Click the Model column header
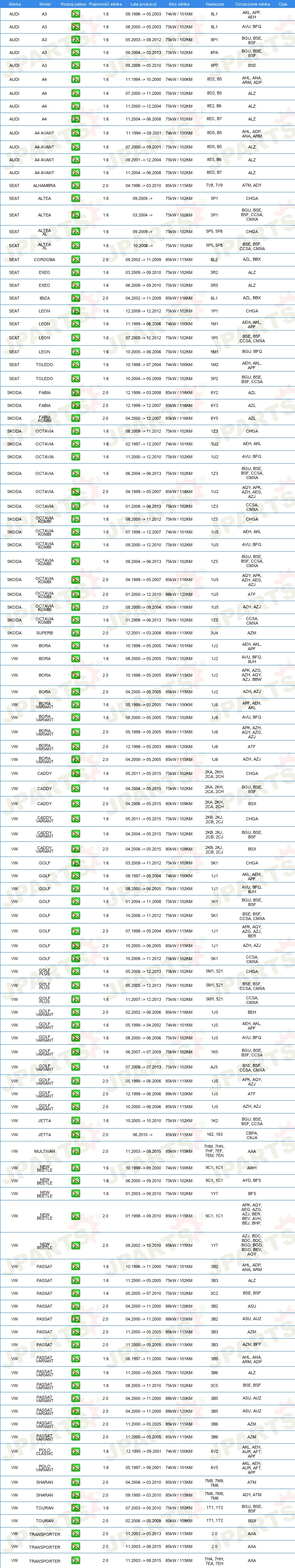 tap(45, 4)
